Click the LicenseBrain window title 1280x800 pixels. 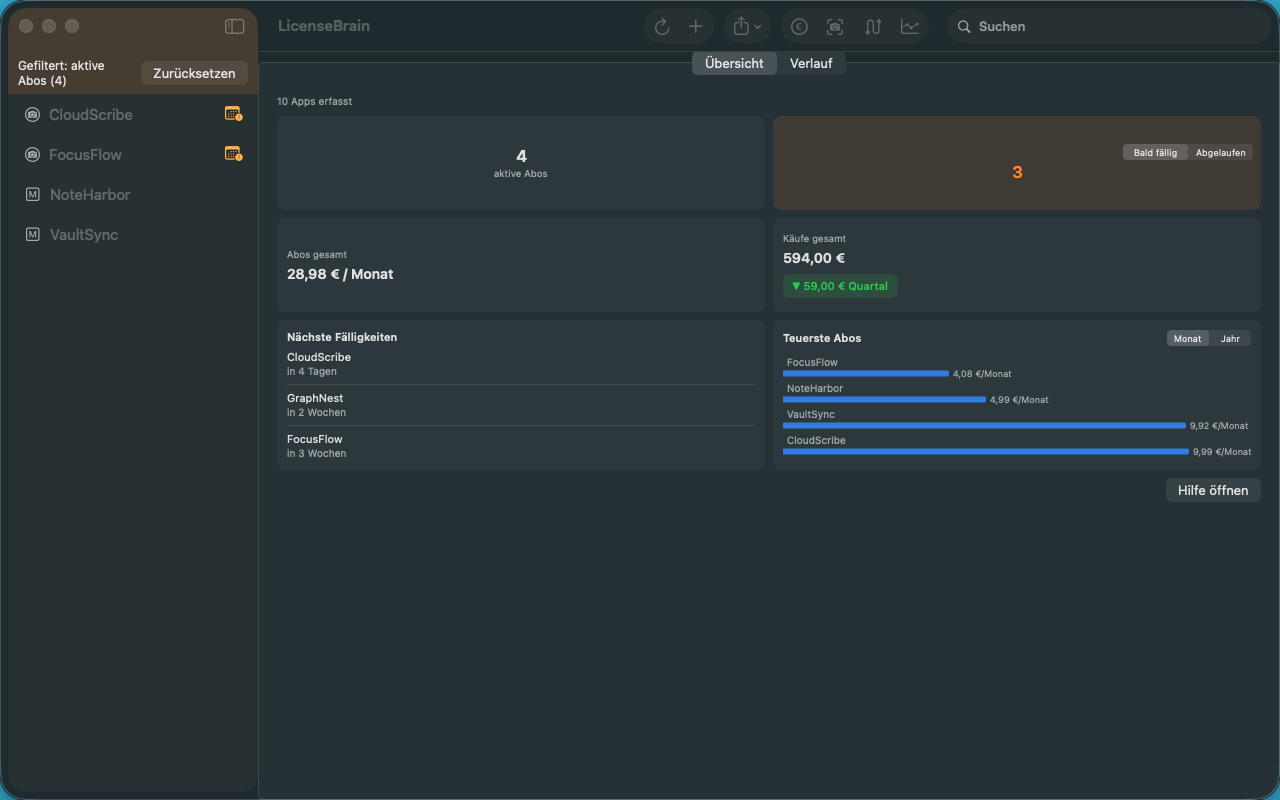pos(324,26)
